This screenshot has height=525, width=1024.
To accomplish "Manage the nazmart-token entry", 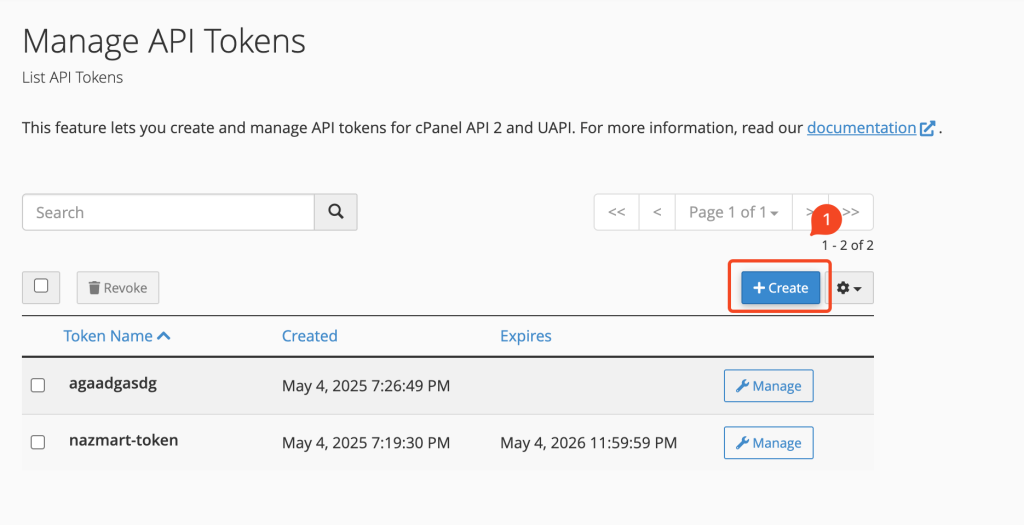I will click(769, 443).
